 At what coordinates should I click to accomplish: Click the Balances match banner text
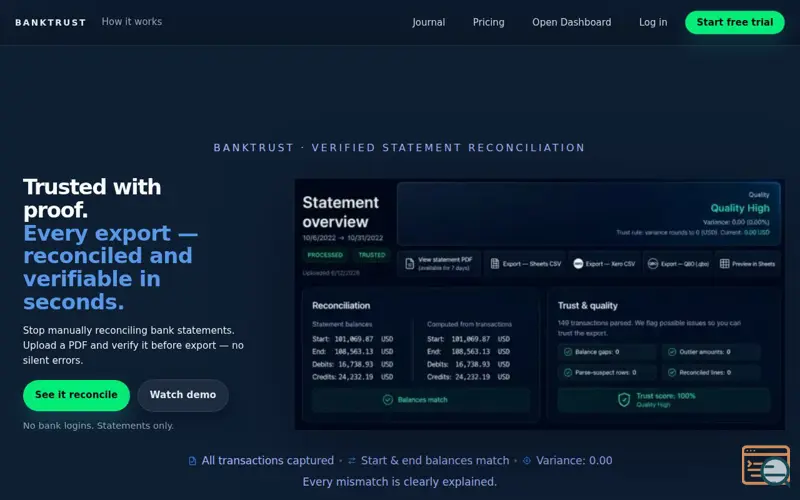pos(422,400)
